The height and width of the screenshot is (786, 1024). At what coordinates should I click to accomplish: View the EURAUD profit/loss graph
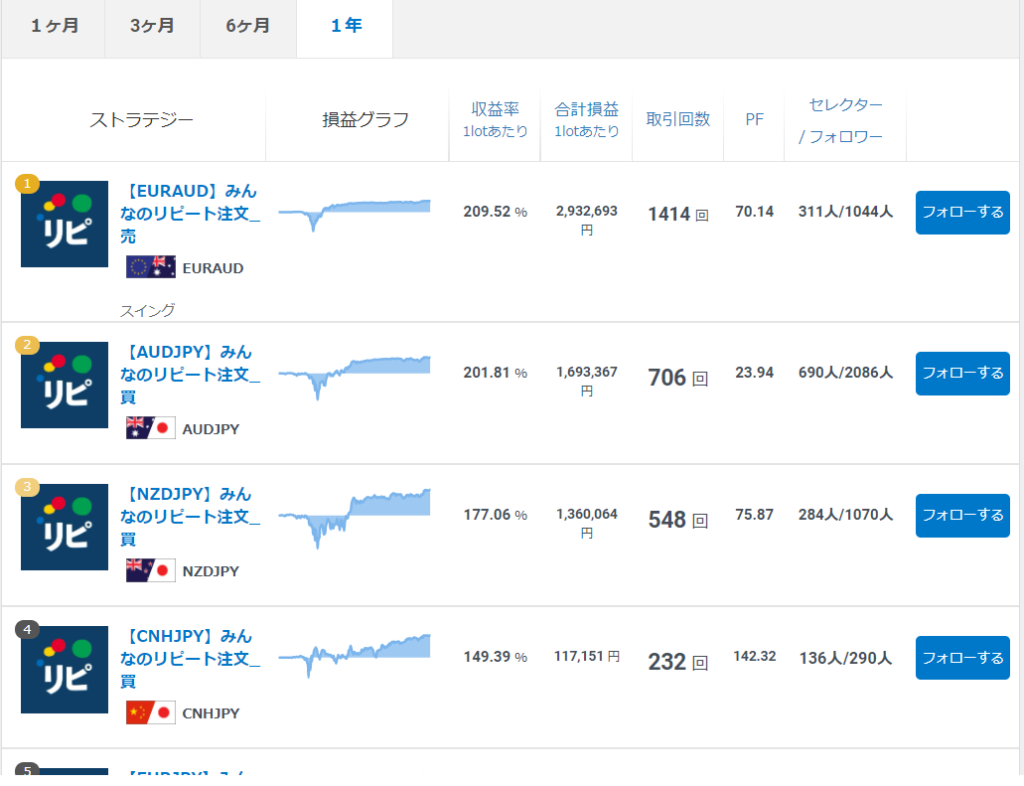355,215
